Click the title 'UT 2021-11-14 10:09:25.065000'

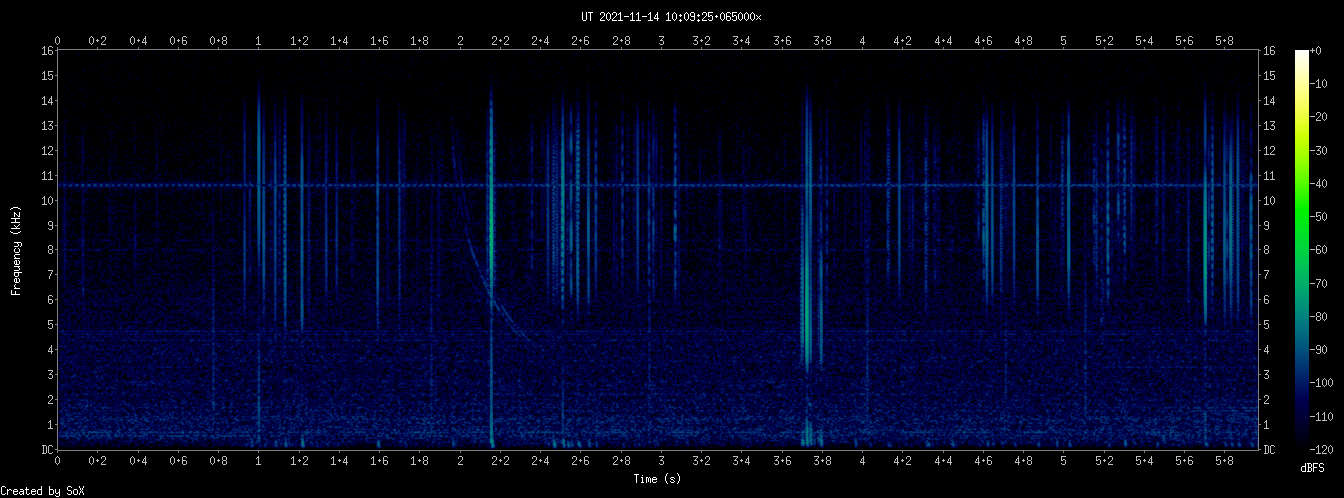pyautogui.click(x=671, y=17)
